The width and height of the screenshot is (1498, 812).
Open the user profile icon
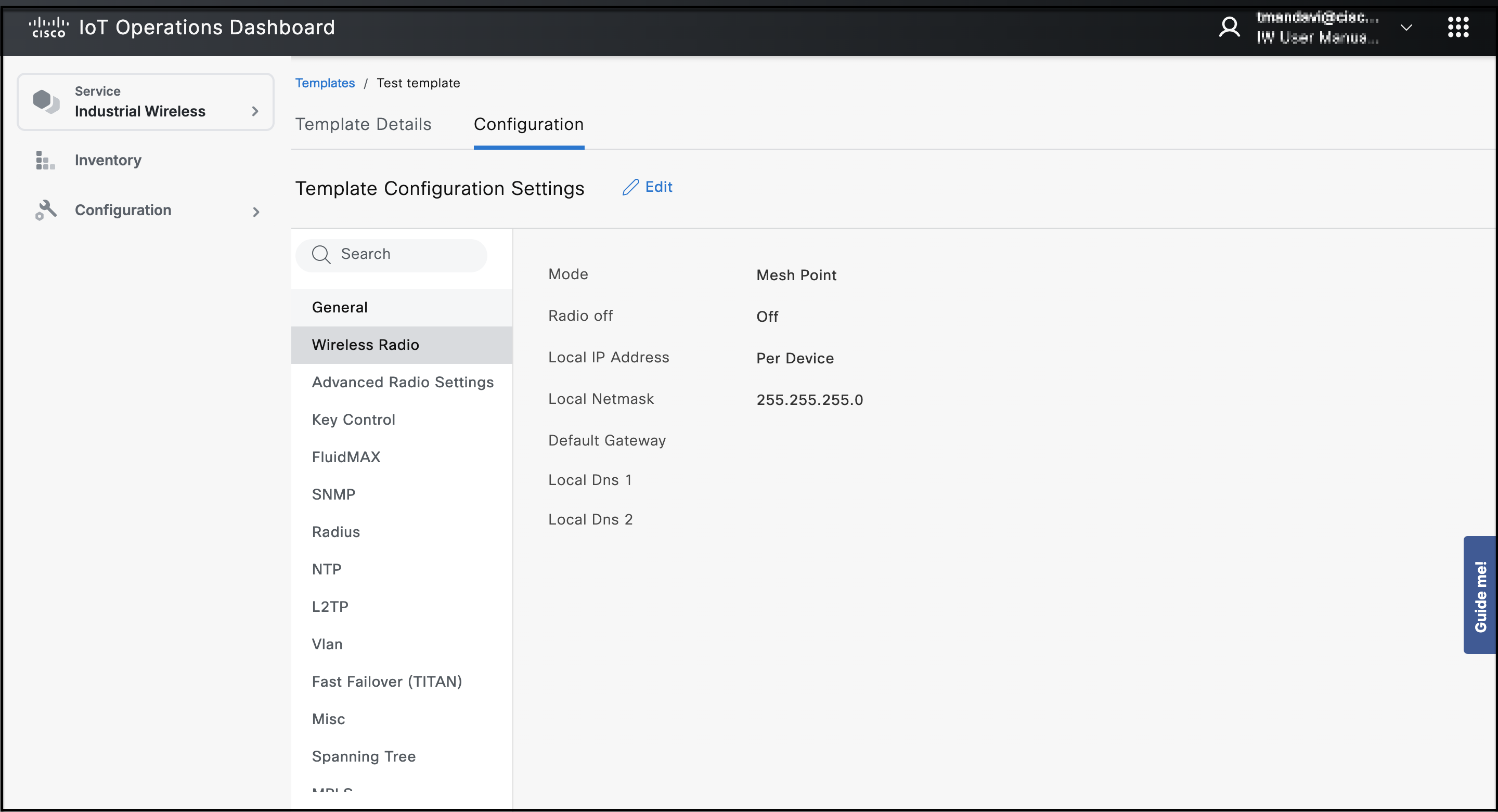click(1229, 28)
